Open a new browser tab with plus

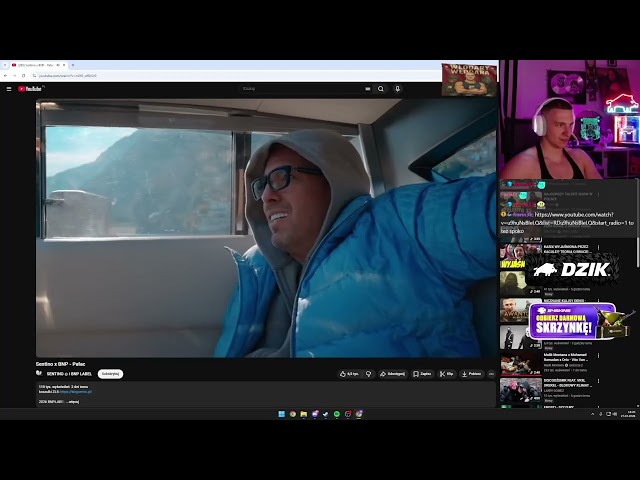73,65
